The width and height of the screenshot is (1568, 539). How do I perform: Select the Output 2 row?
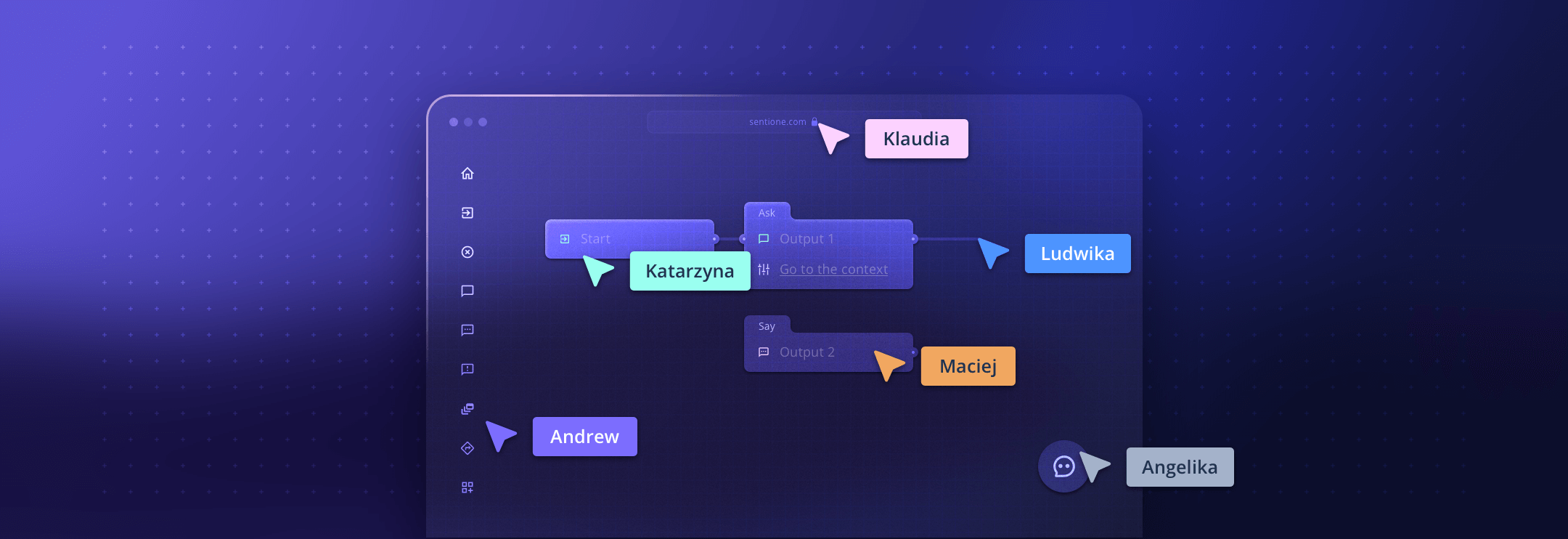(828, 352)
